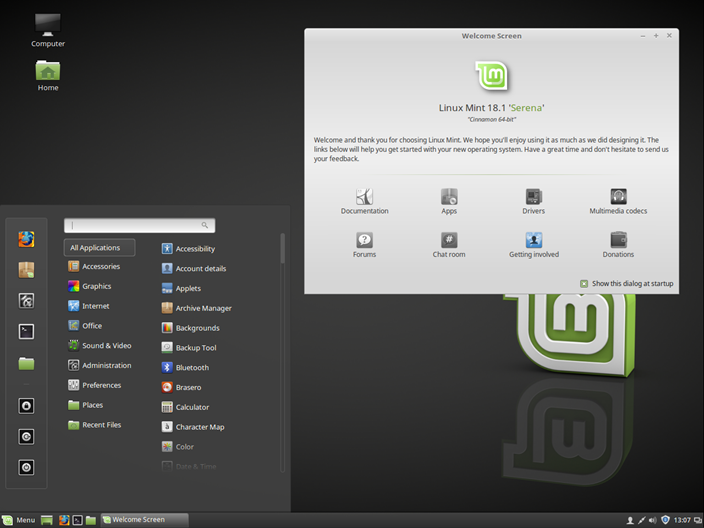Open user applet in system tray
Screen dimensions: 704x528
(630, 520)
